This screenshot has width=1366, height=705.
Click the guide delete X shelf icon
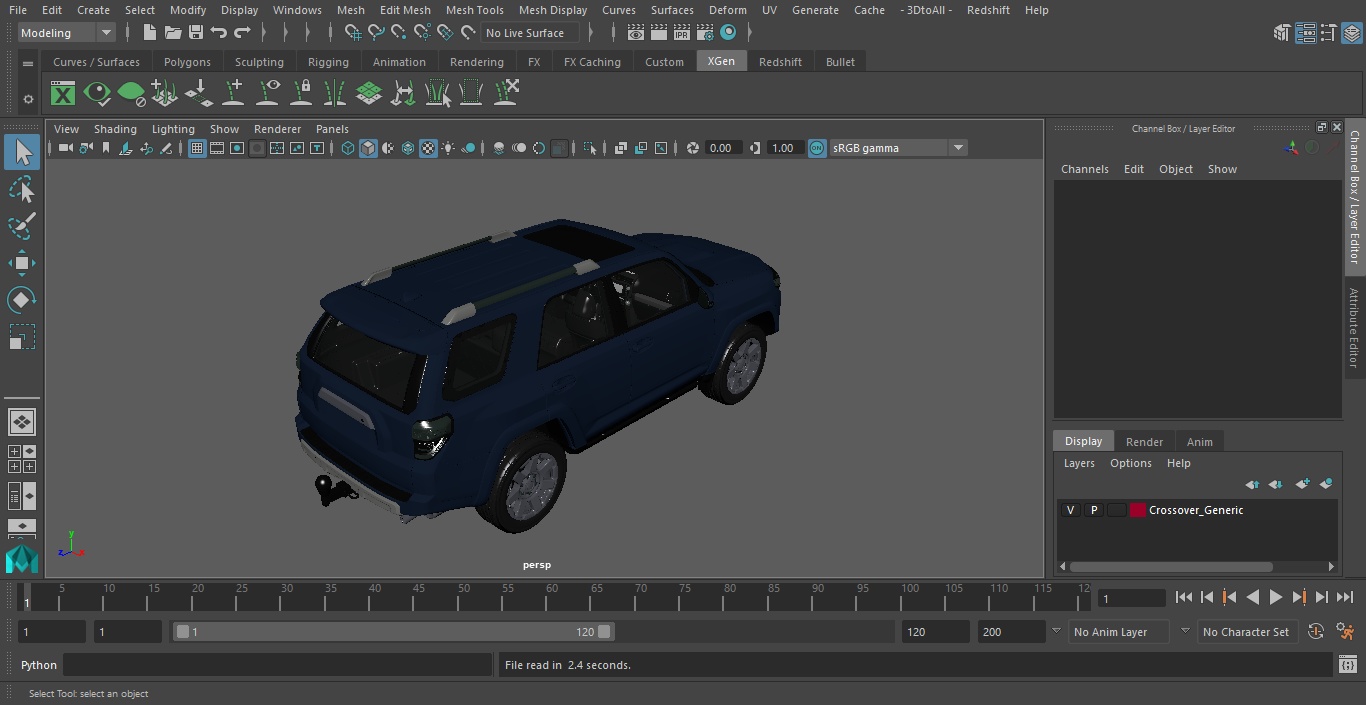coord(505,94)
